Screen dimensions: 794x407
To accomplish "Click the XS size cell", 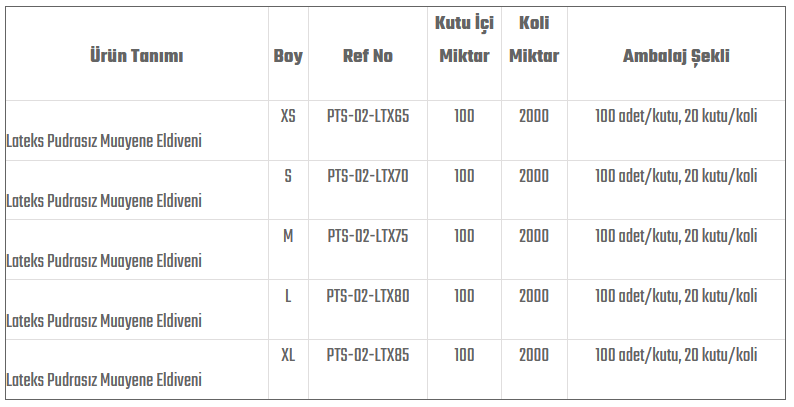I will (x=288, y=116).
